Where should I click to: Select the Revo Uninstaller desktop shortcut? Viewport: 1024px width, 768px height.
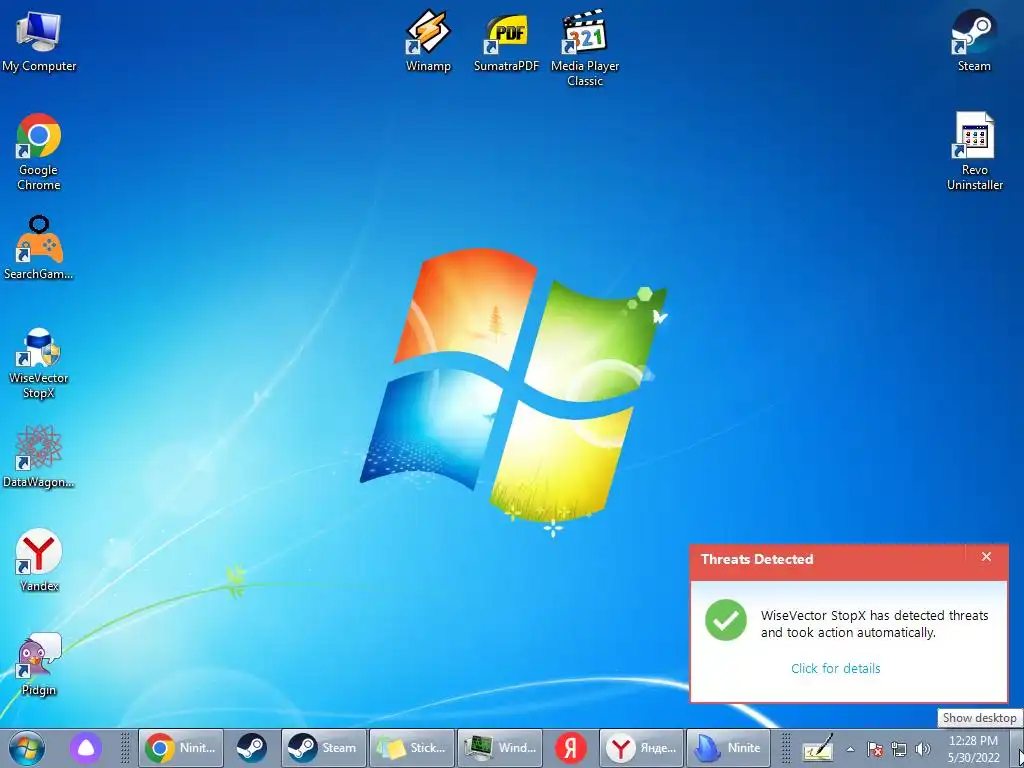click(974, 152)
